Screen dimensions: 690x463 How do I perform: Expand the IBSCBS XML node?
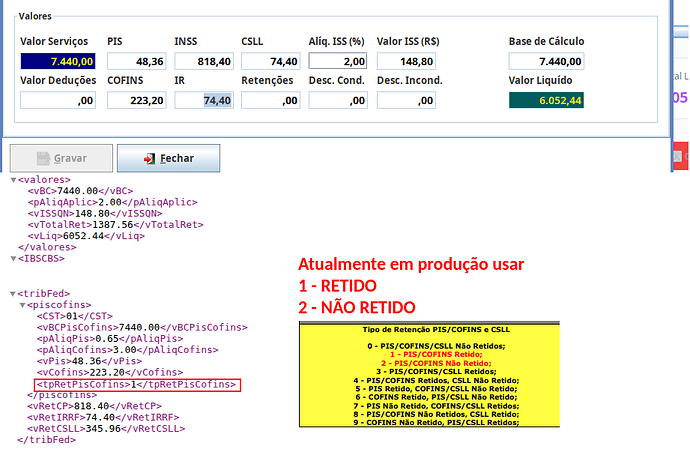[13, 258]
